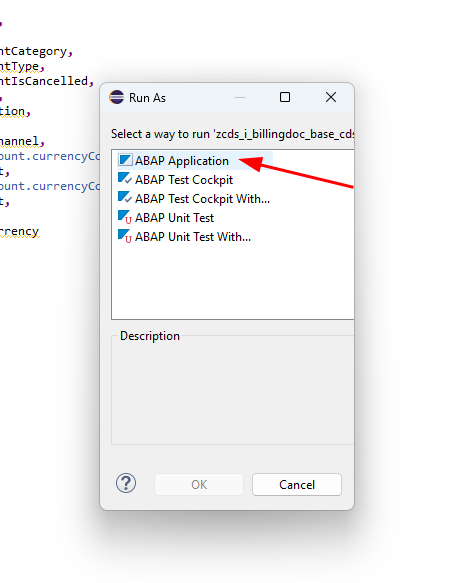472x583 pixels.
Task: Click the rrency text in the code editor
Action: [x=19, y=231]
